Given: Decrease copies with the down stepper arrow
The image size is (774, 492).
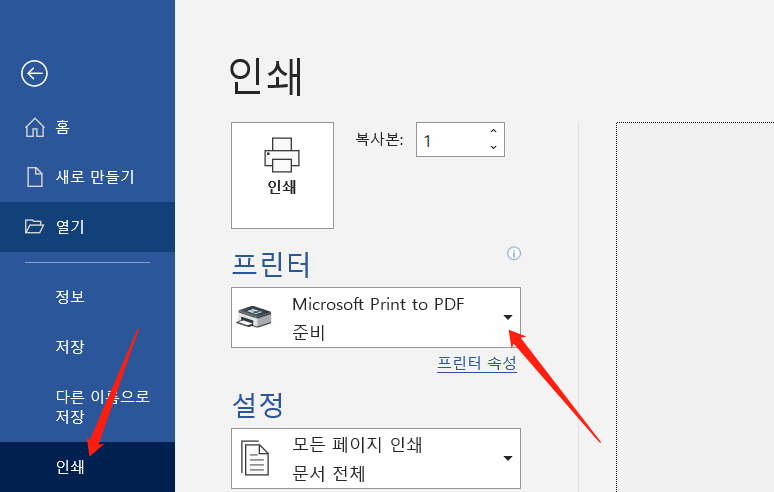Looking at the screenshot, I should click(x=493, y=148).
